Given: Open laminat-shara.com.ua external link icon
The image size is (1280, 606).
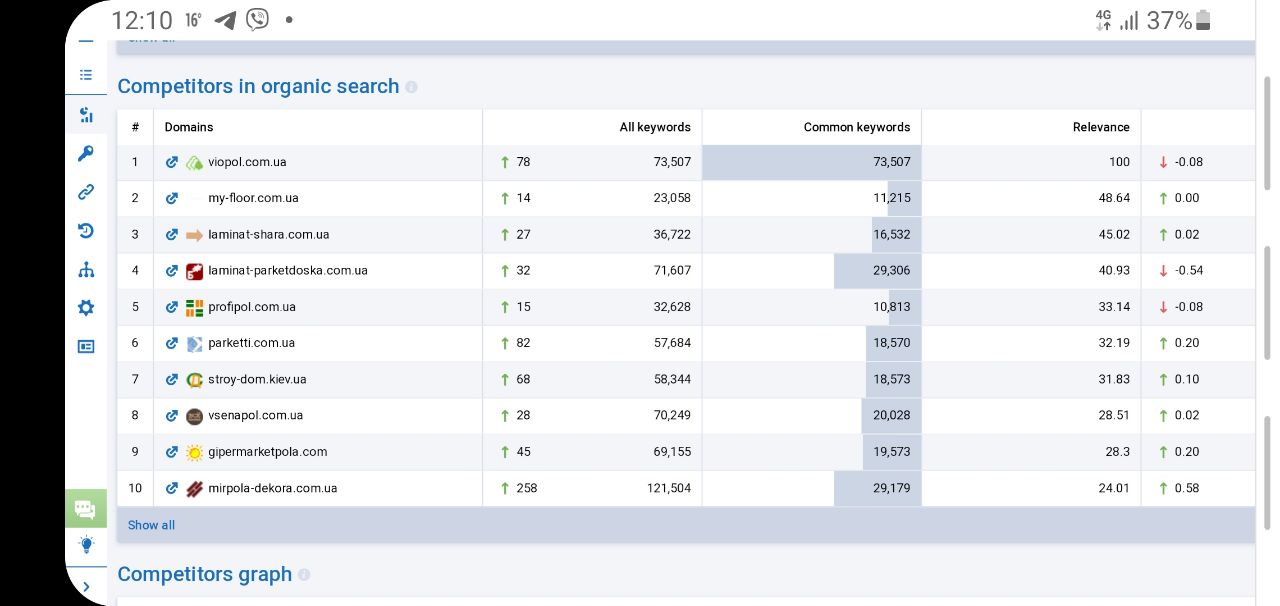Looking at the screenshot, I should [172, 235].
